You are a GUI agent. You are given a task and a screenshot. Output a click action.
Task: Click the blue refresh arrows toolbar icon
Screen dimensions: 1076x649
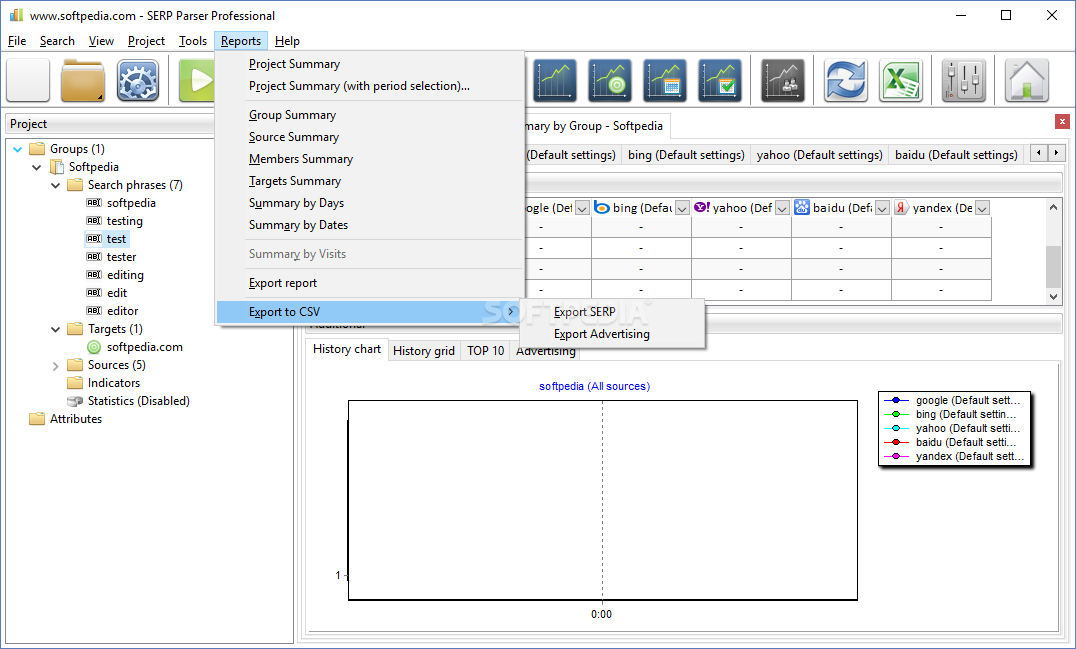845,80
